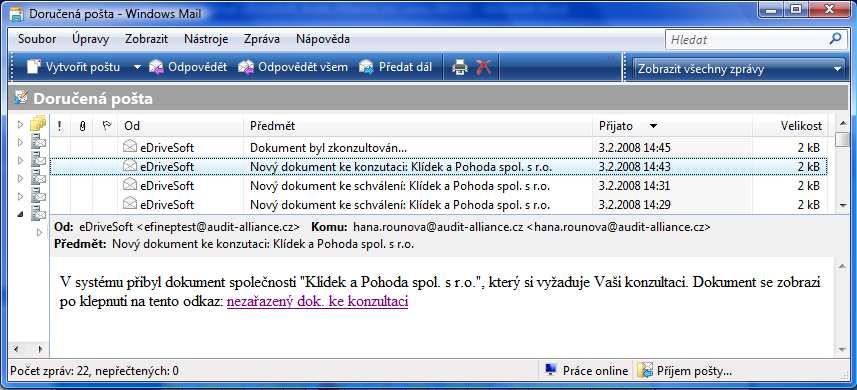Click the date cell '3.2.2008 14:43'
The image size is (857, 390).
point(634,167)
